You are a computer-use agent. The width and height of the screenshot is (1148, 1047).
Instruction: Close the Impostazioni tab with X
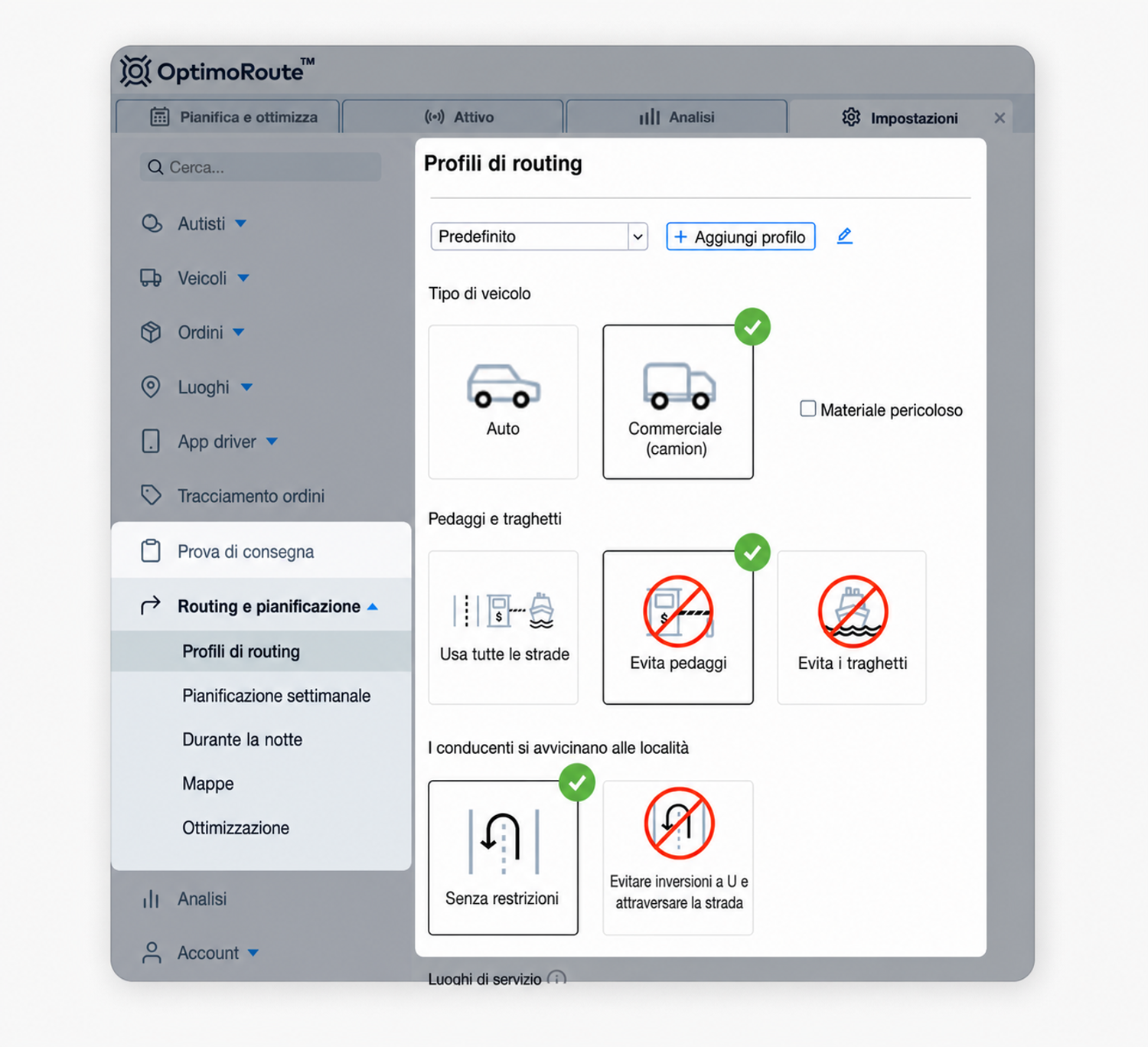[1000, 118]
